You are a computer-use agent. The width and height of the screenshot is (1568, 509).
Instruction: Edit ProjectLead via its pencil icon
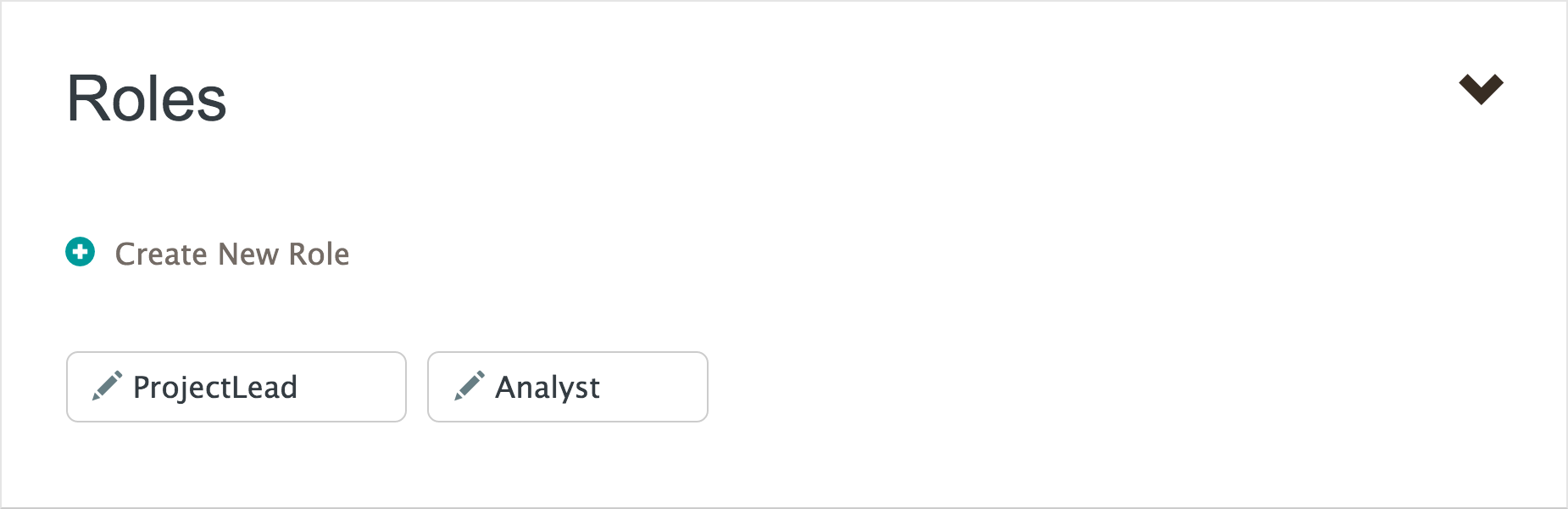pos(108,386)
